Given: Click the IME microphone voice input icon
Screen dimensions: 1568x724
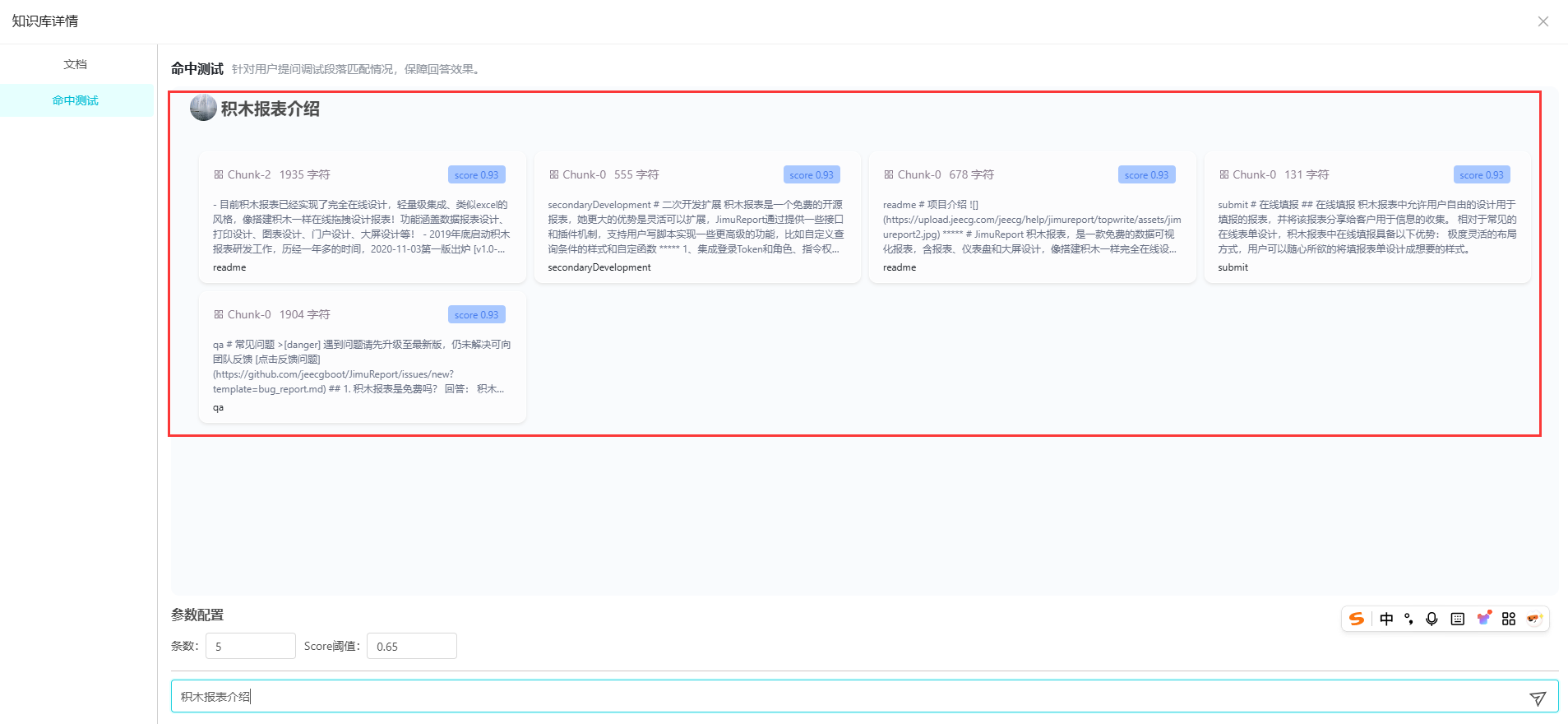Looking at the screenshot, I should click(1432, 619).
